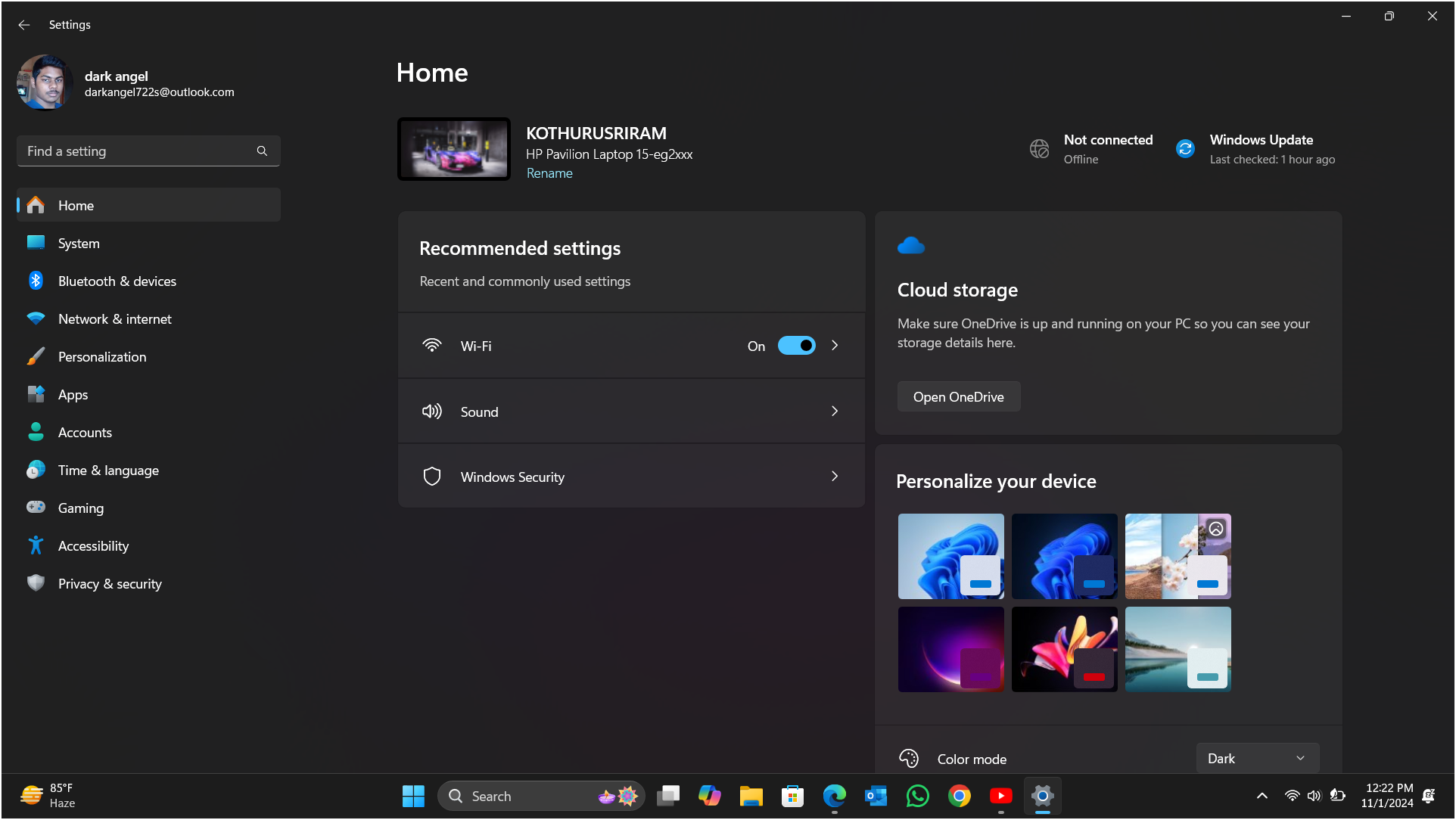Open Personalization settings

tap(102, 356)
